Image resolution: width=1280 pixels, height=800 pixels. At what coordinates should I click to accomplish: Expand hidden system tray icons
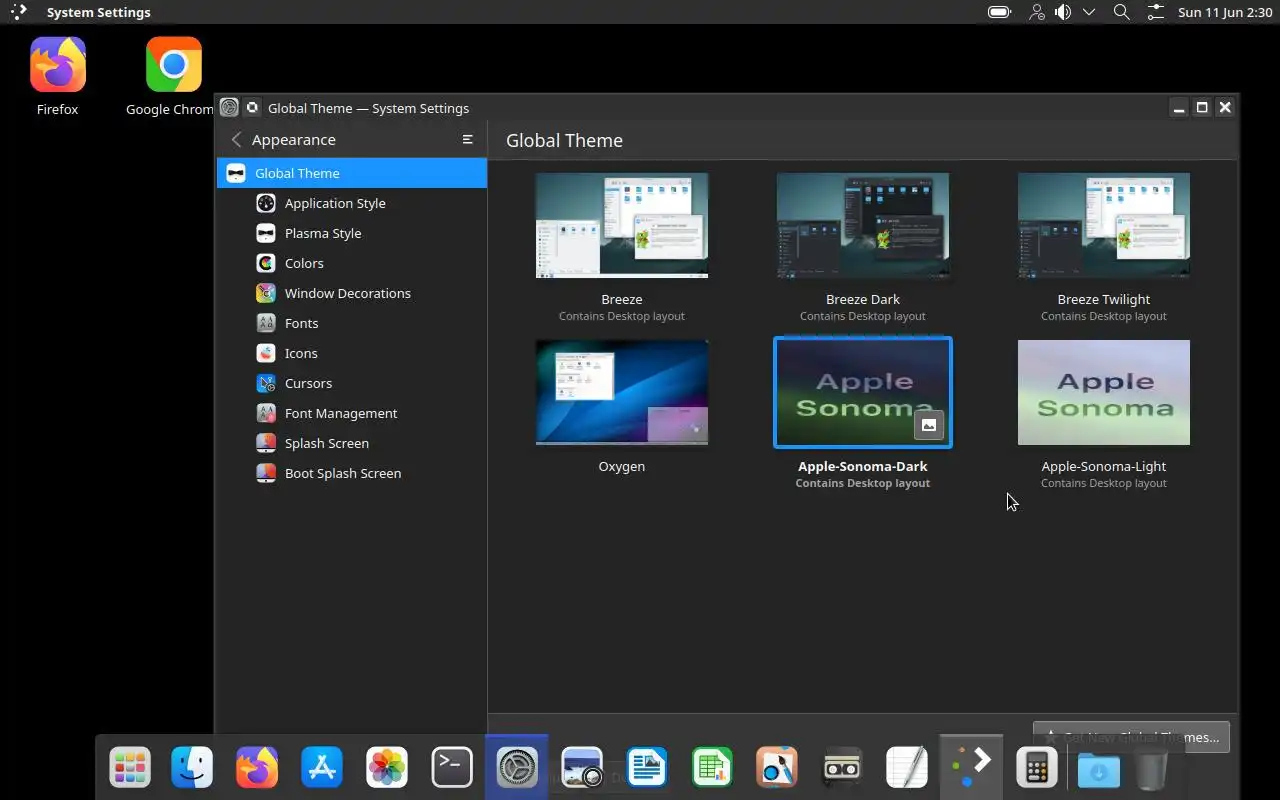(x=1089, y=12)
